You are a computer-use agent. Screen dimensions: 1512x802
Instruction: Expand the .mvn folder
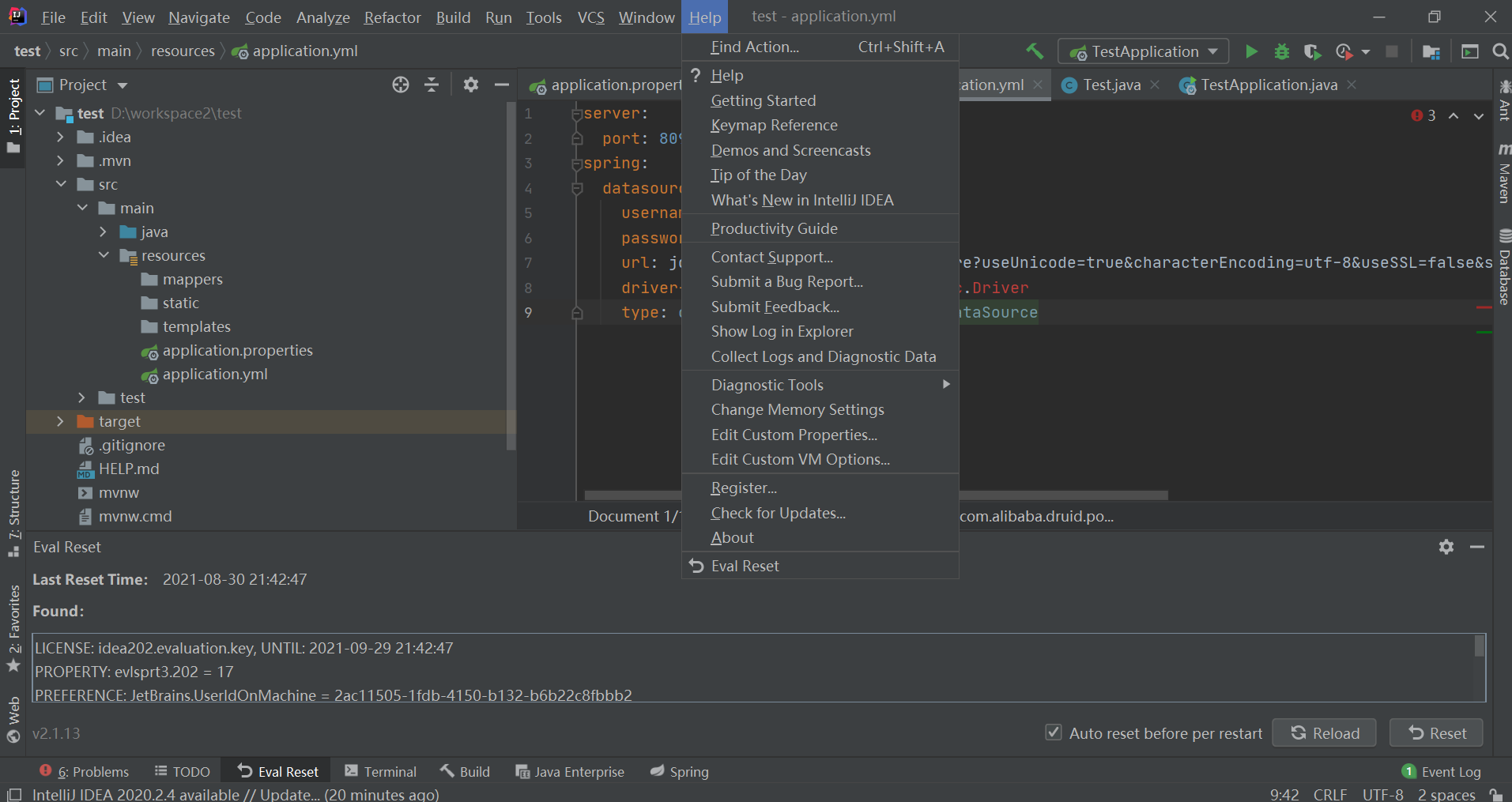coord(60,160)
